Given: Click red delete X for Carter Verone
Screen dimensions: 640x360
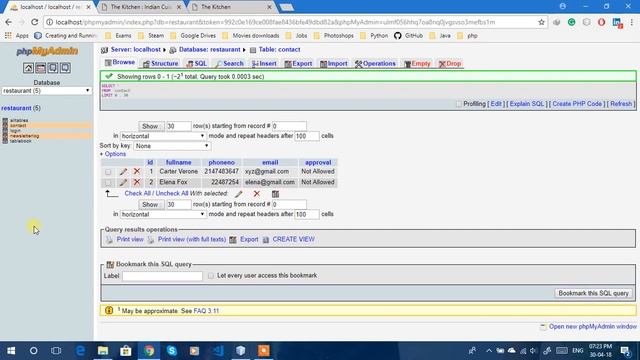Looking at the screenshot, I should pyautogui.click(x=137, y=171).
